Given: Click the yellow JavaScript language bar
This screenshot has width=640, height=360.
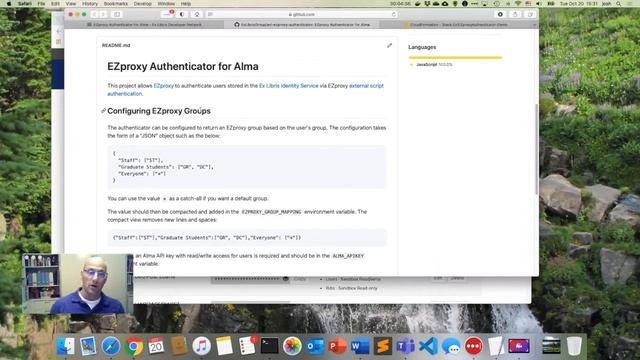Looking at the screenshot, I should point(455,58).
